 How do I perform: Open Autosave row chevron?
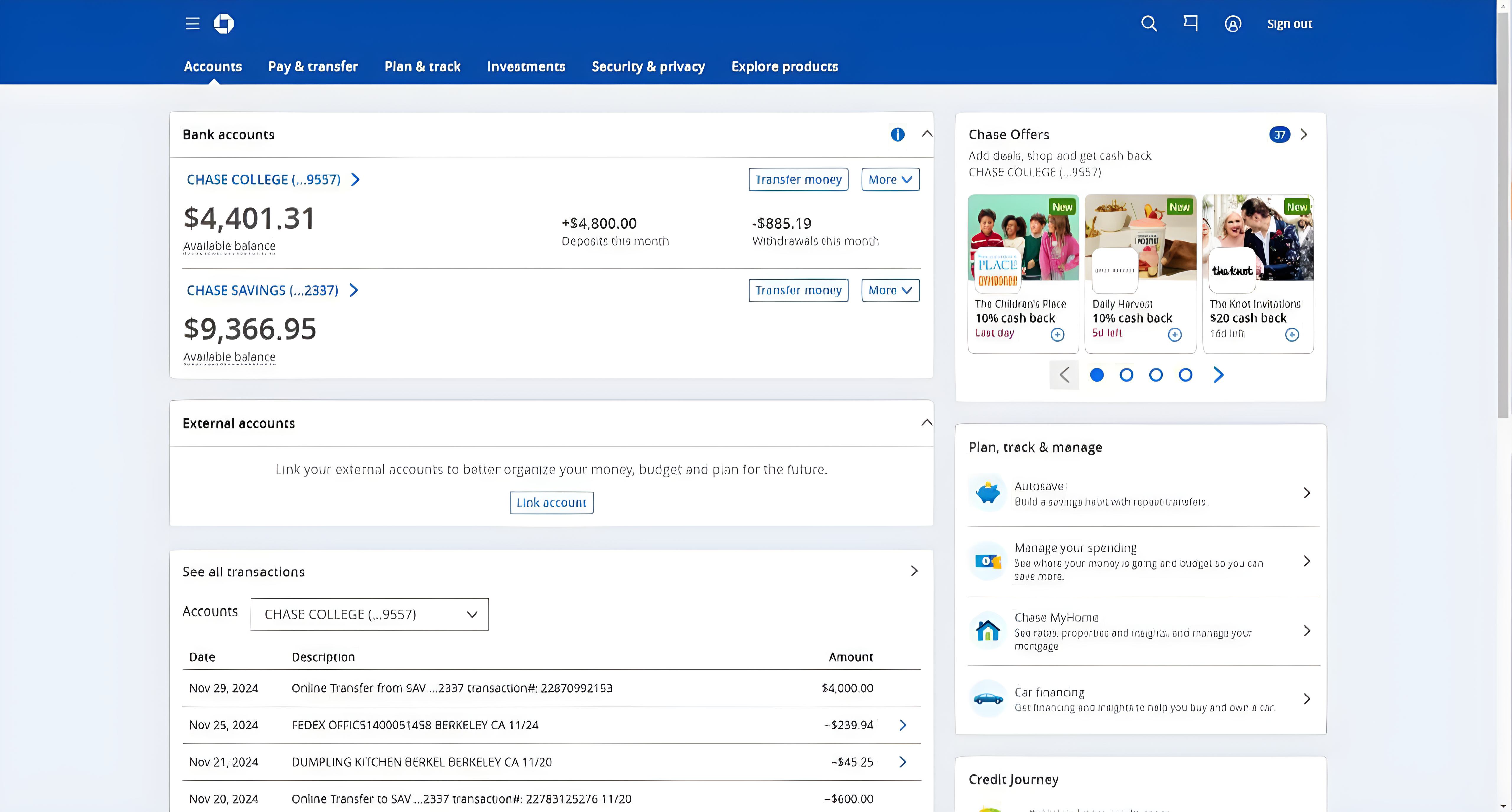point(1306,493)
